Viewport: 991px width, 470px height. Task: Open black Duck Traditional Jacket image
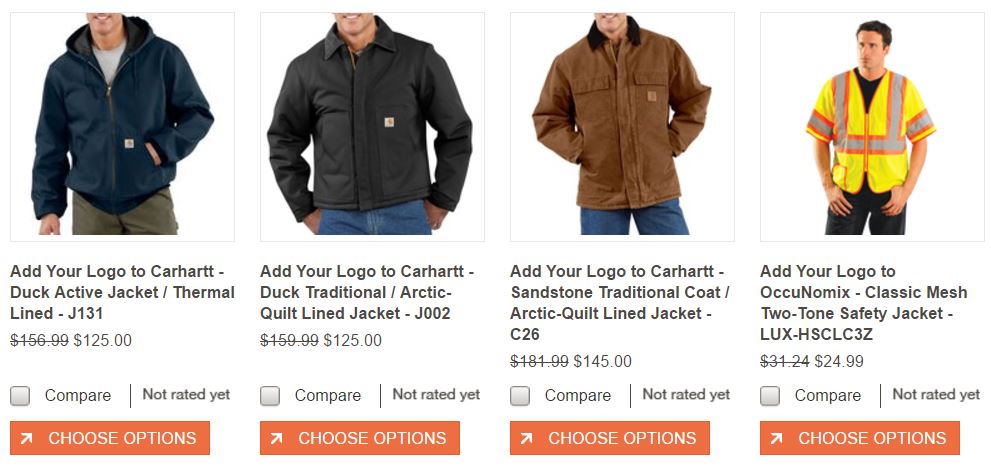pos(372,126)
